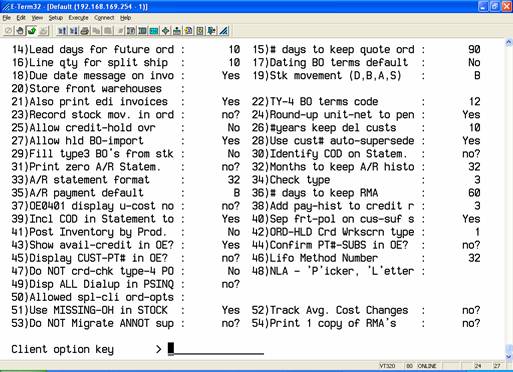Viewport: 513px width, 372px height.
Task: Select '24)Round-up unit-net to pen' text
Action: [333, 114]
